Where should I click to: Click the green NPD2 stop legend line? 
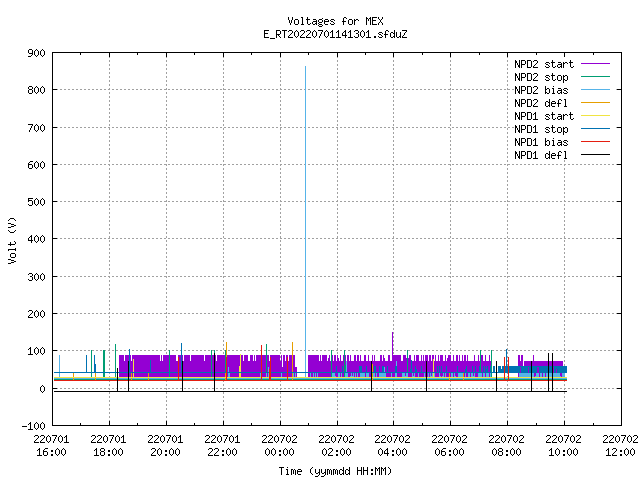click(595, 77)
